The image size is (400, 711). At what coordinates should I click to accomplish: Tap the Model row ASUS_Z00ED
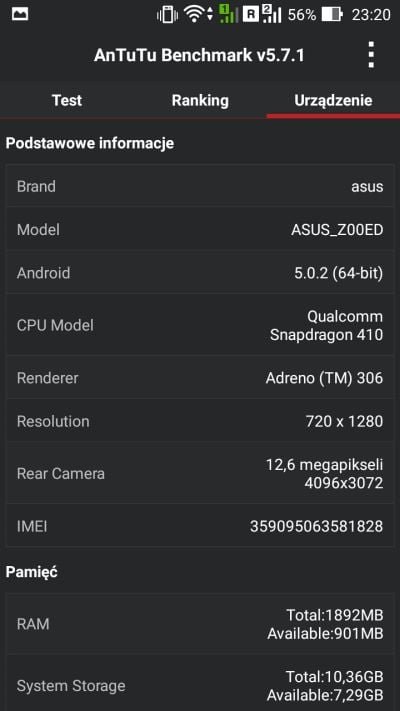point(200,229)
